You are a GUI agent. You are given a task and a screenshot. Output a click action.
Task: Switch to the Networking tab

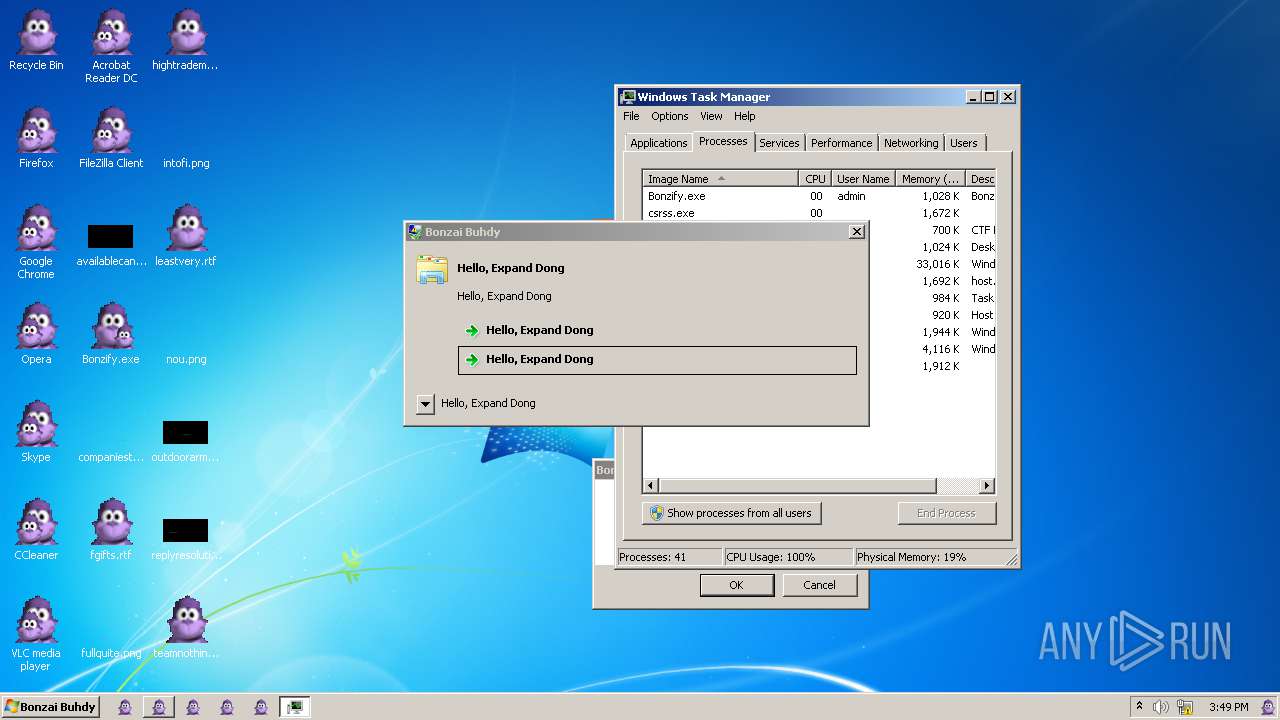[911, 143]
